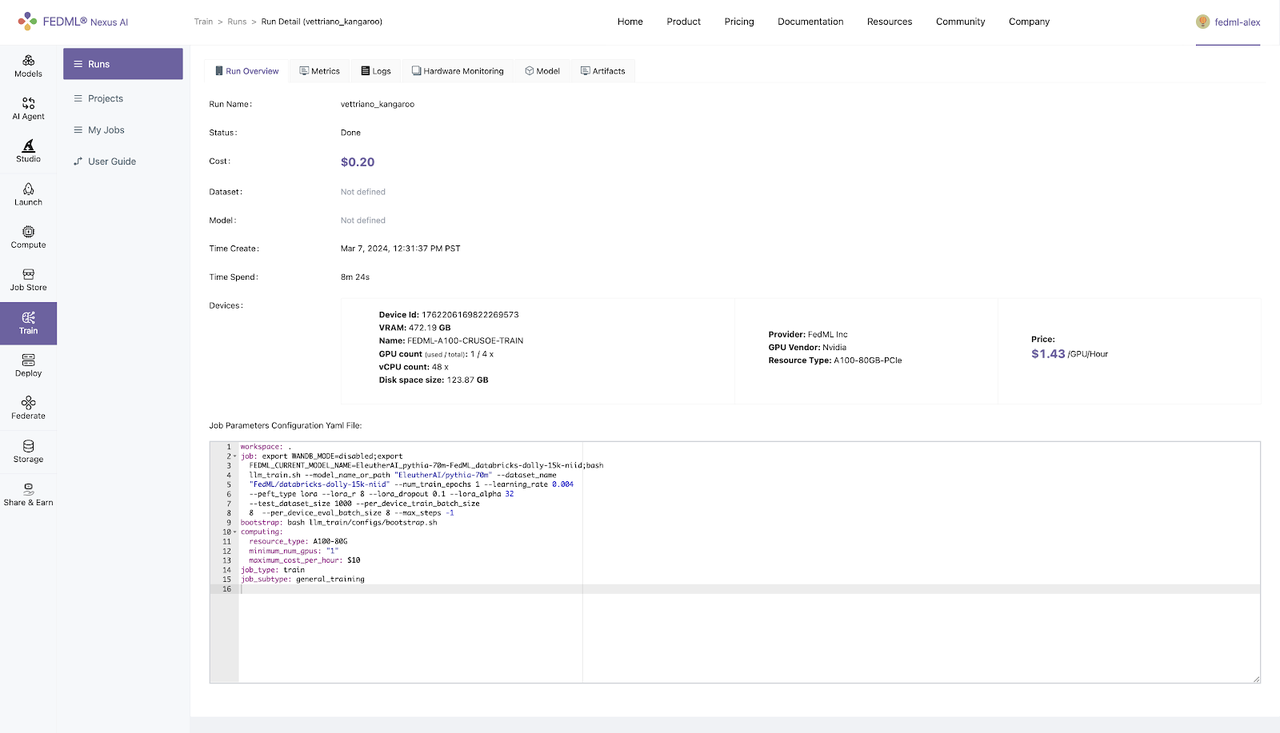Open the Studio section
This screenshot has height=733, width=1280.
pyautogui.click(x=28, y=152)
